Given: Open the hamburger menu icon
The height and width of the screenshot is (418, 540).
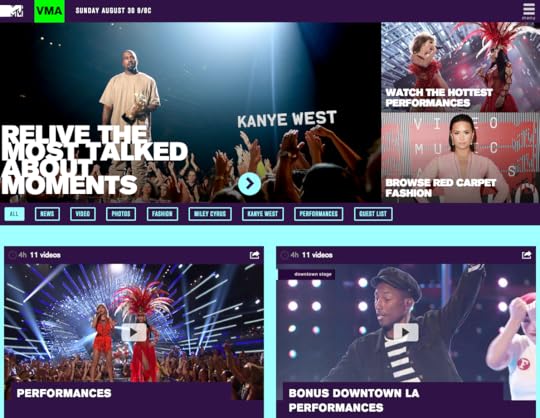Looking at the screenshot, I should point(528,10).
